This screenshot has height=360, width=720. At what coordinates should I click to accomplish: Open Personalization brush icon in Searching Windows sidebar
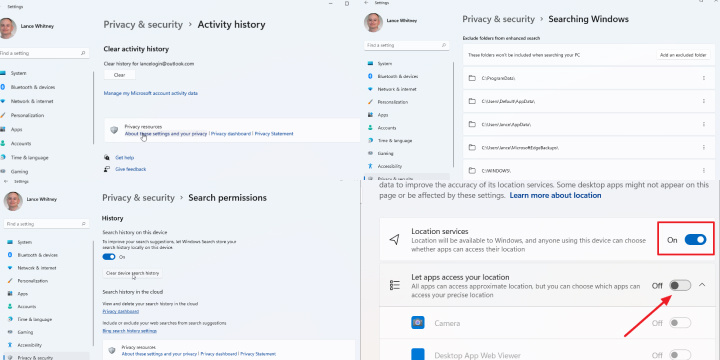pos(370,102)
